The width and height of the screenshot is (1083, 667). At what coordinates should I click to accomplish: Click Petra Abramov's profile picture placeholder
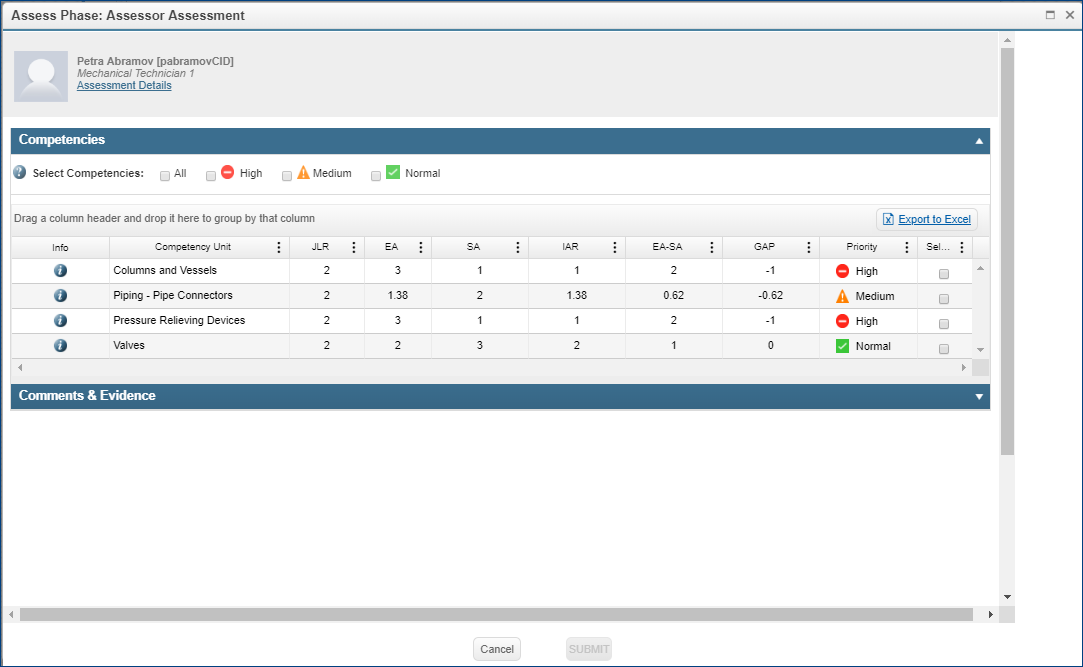pyautogui.click(x=40, y=76)
